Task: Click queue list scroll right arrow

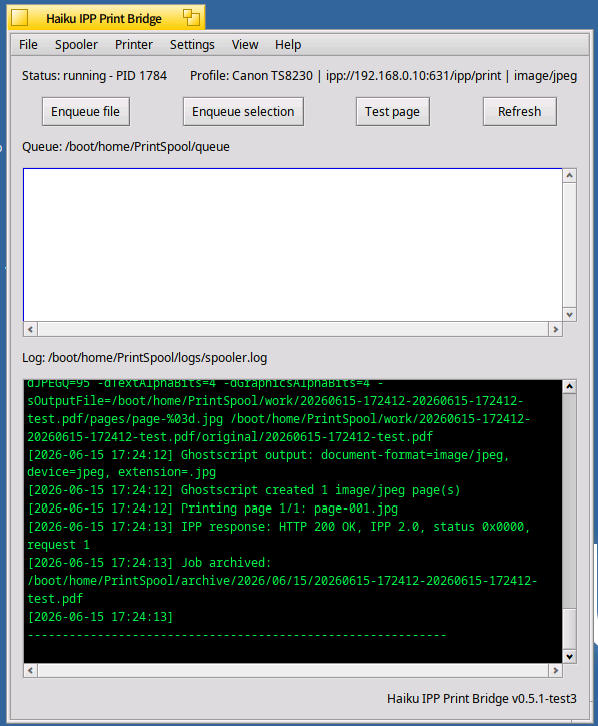Action: [555, 330]
